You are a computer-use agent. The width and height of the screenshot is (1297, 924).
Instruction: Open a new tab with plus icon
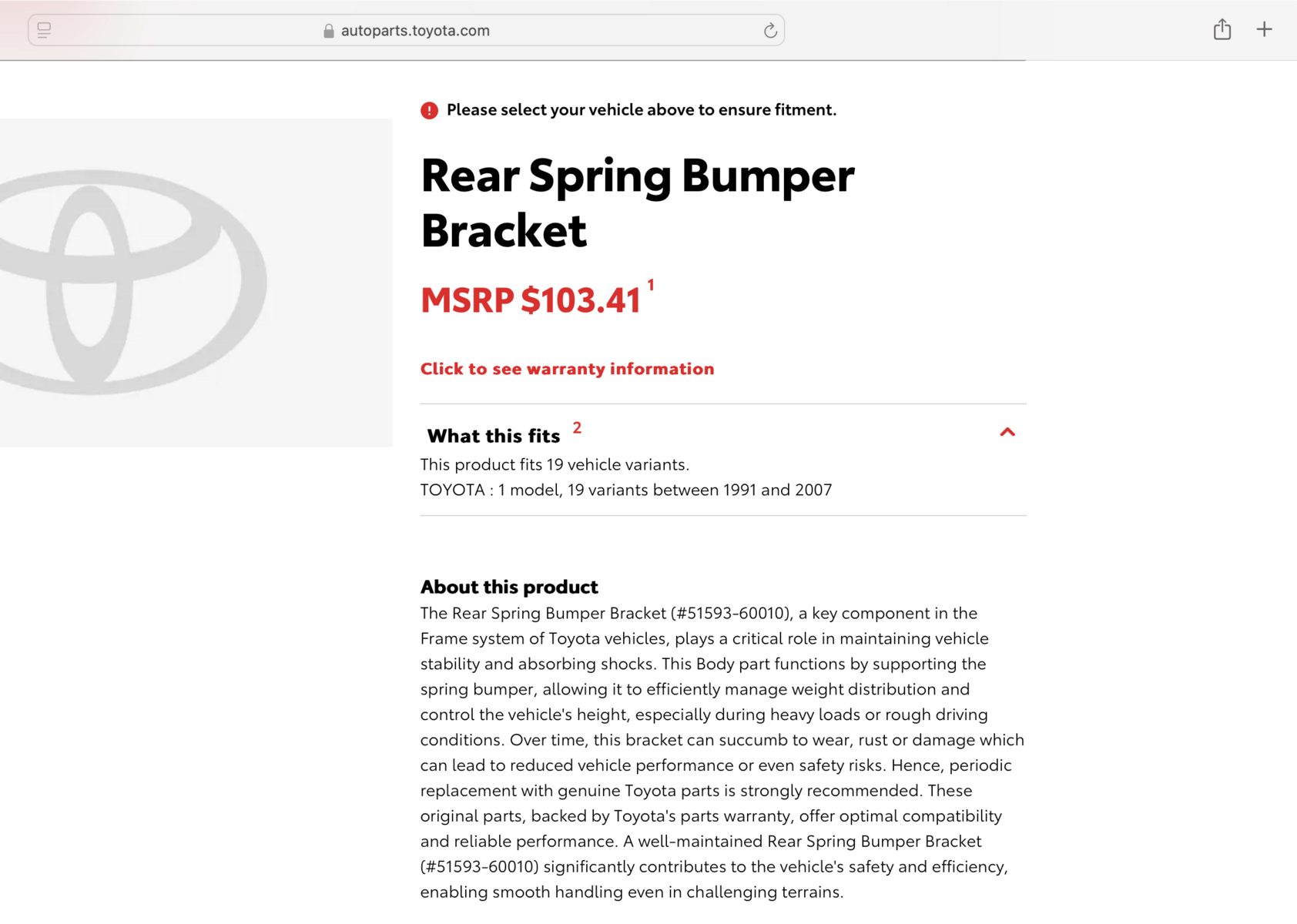[1264, 30]
